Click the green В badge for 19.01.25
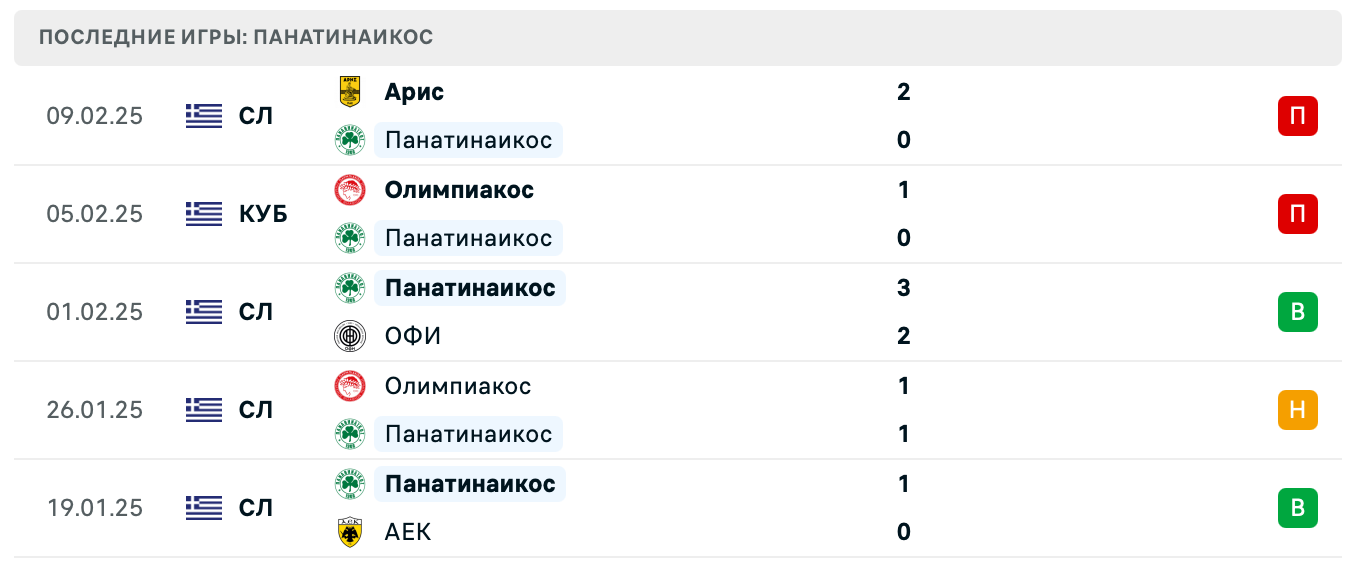The width and height of the screenshot is (1358, 576). [1297, 508]
